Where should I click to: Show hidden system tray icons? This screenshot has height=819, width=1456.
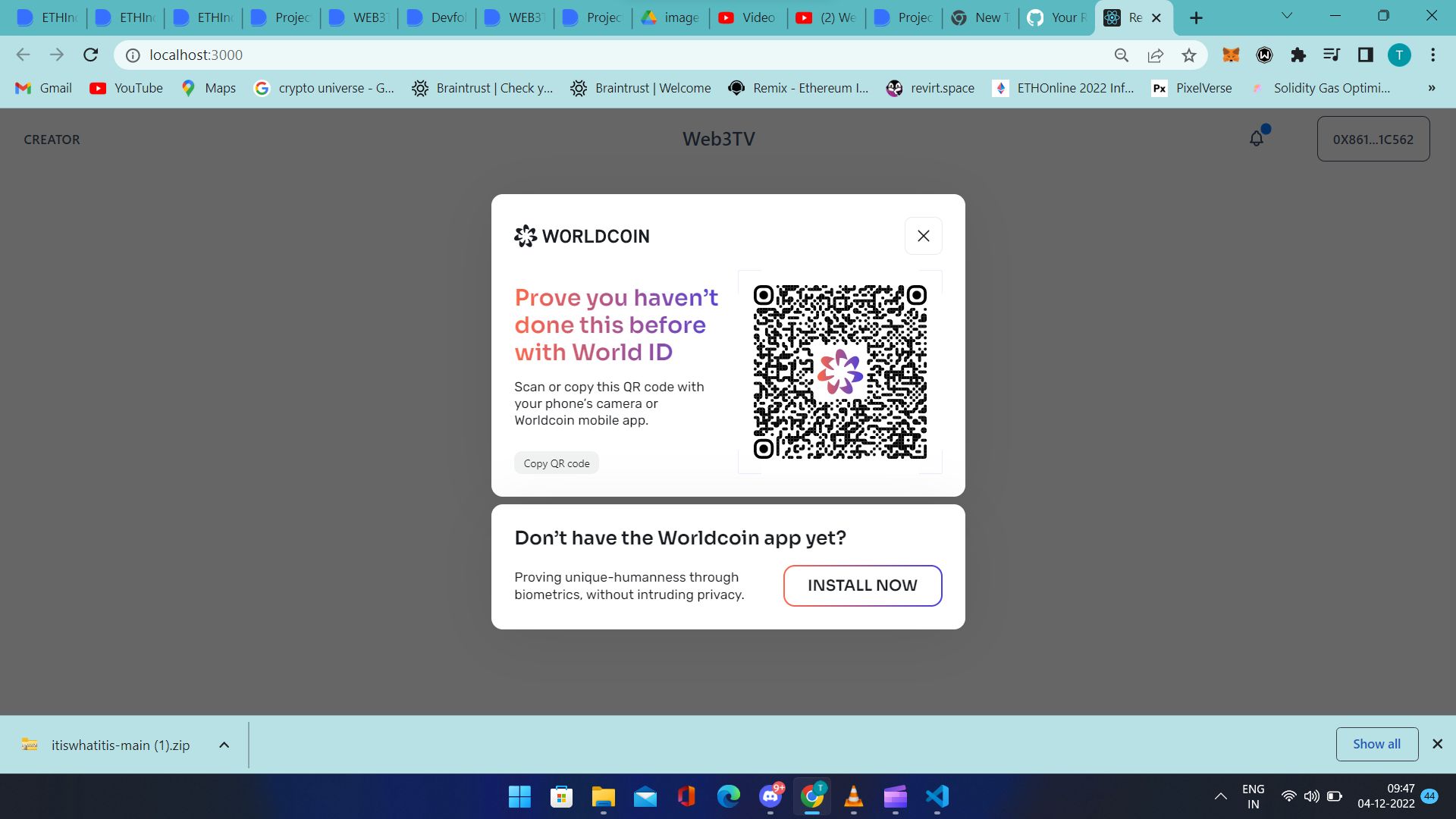[x=1220, y=796]
